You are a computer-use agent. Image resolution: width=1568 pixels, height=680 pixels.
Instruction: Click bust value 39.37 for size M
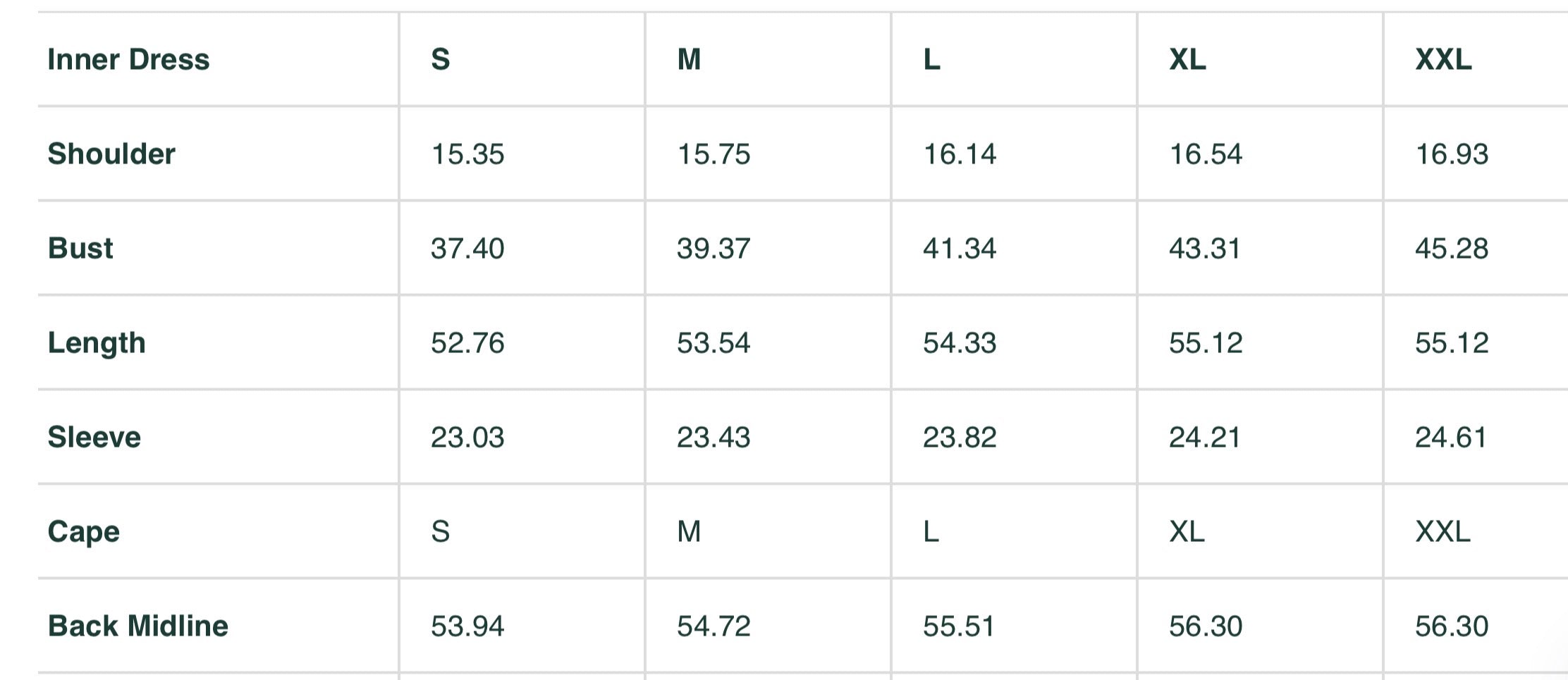(713, 248)
